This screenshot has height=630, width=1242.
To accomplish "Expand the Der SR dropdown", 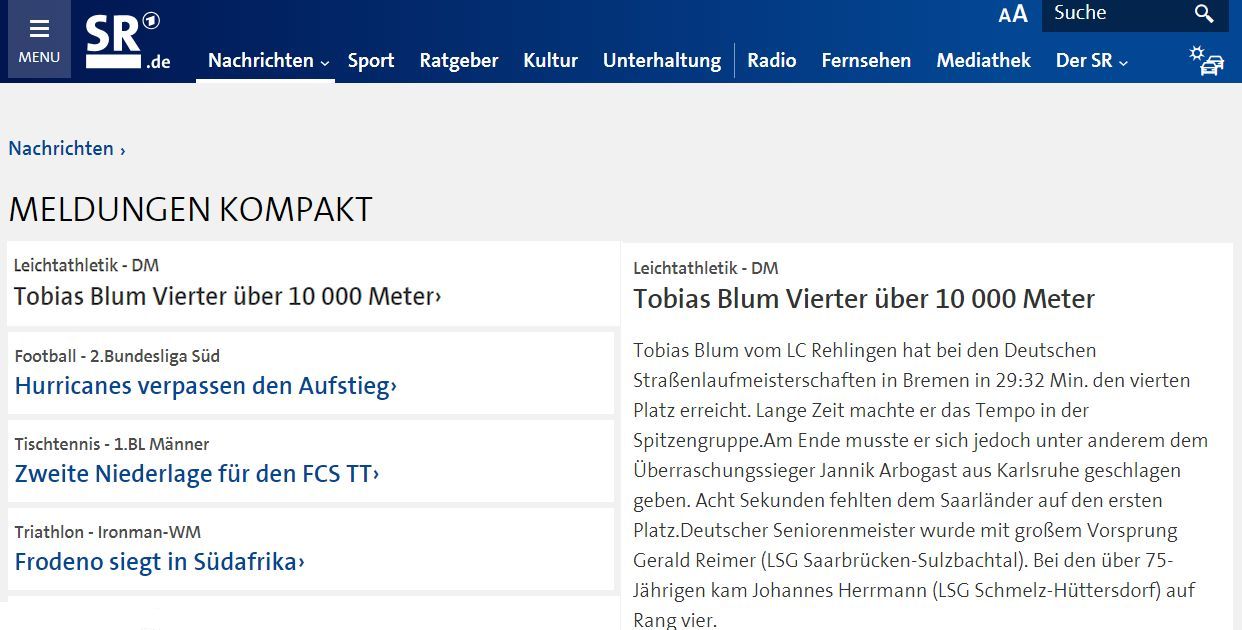I will pyautogui.click(x=1091, y=60).
